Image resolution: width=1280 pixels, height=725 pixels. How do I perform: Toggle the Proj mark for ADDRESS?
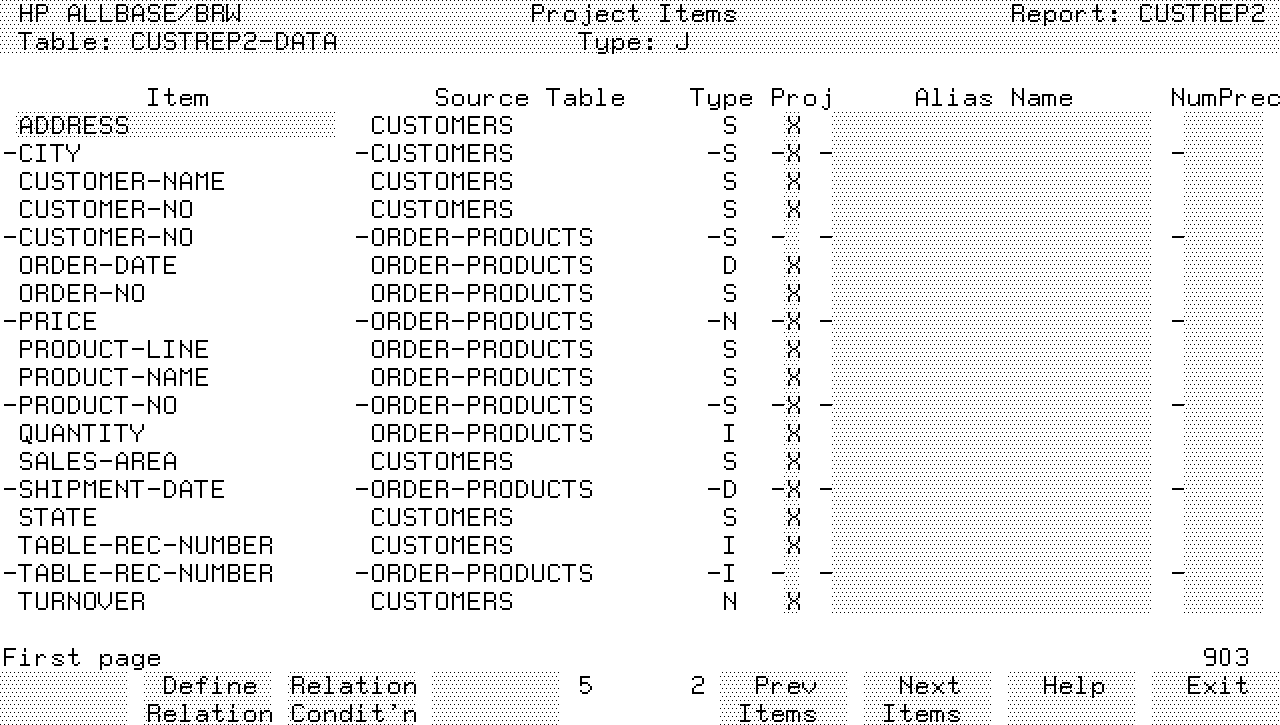pyautogui.click(x=793, y=126)
